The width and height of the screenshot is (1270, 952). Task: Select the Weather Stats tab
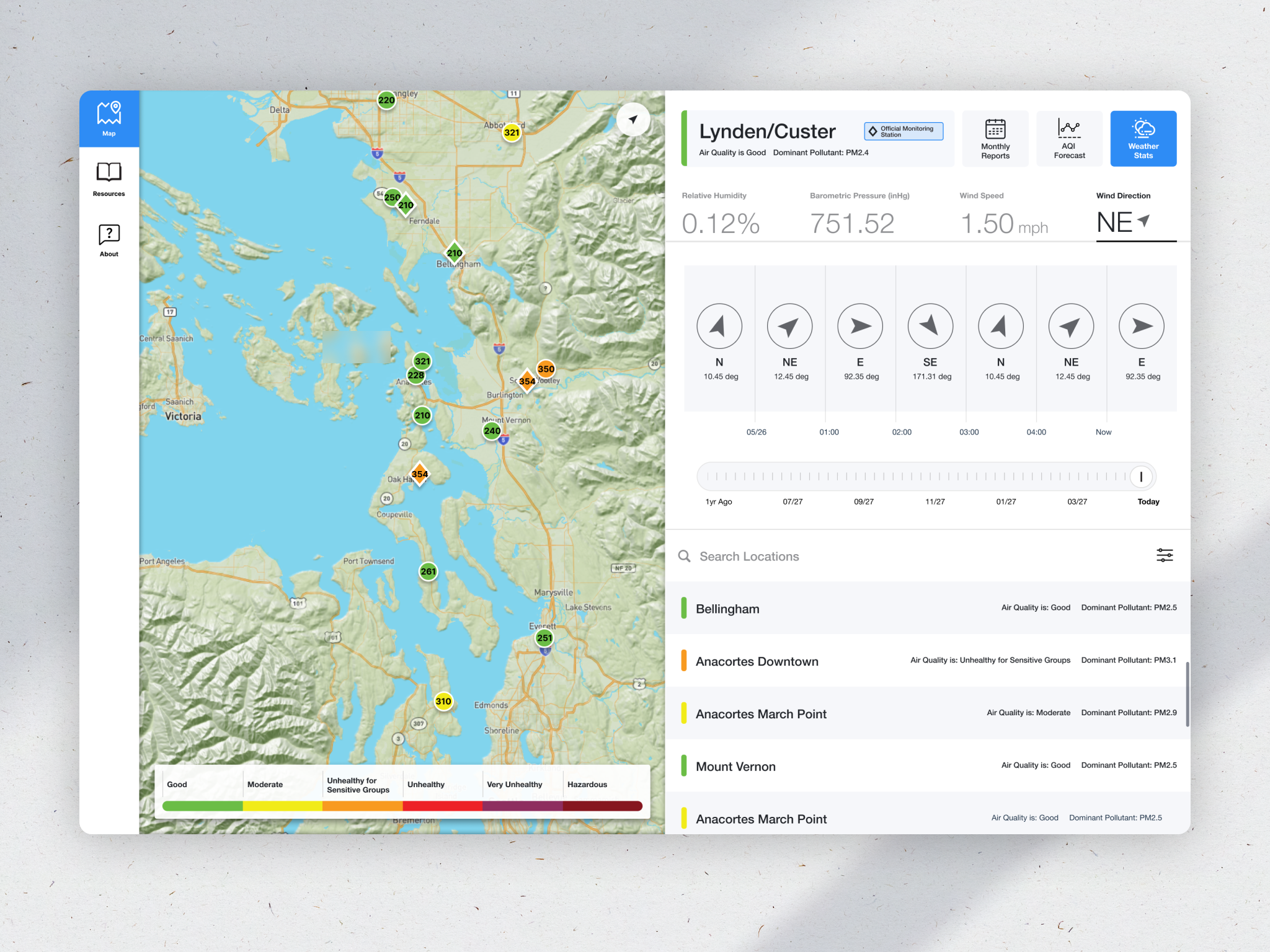1143,139
